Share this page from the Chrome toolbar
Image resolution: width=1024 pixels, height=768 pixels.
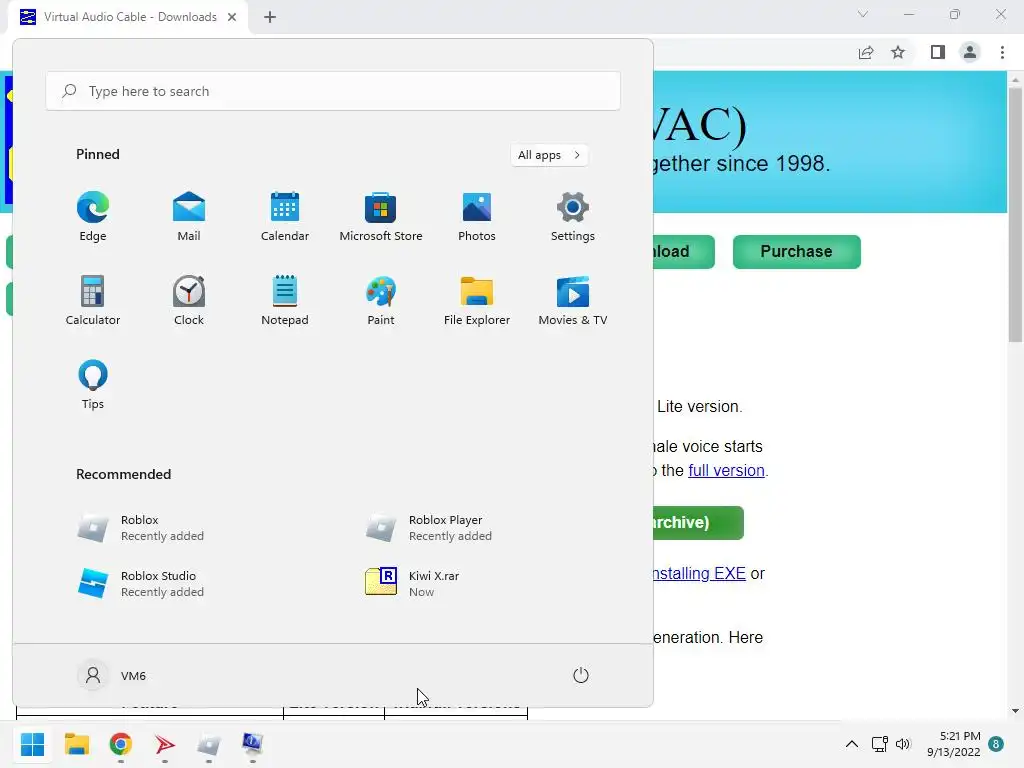click(x=866, y=52)
